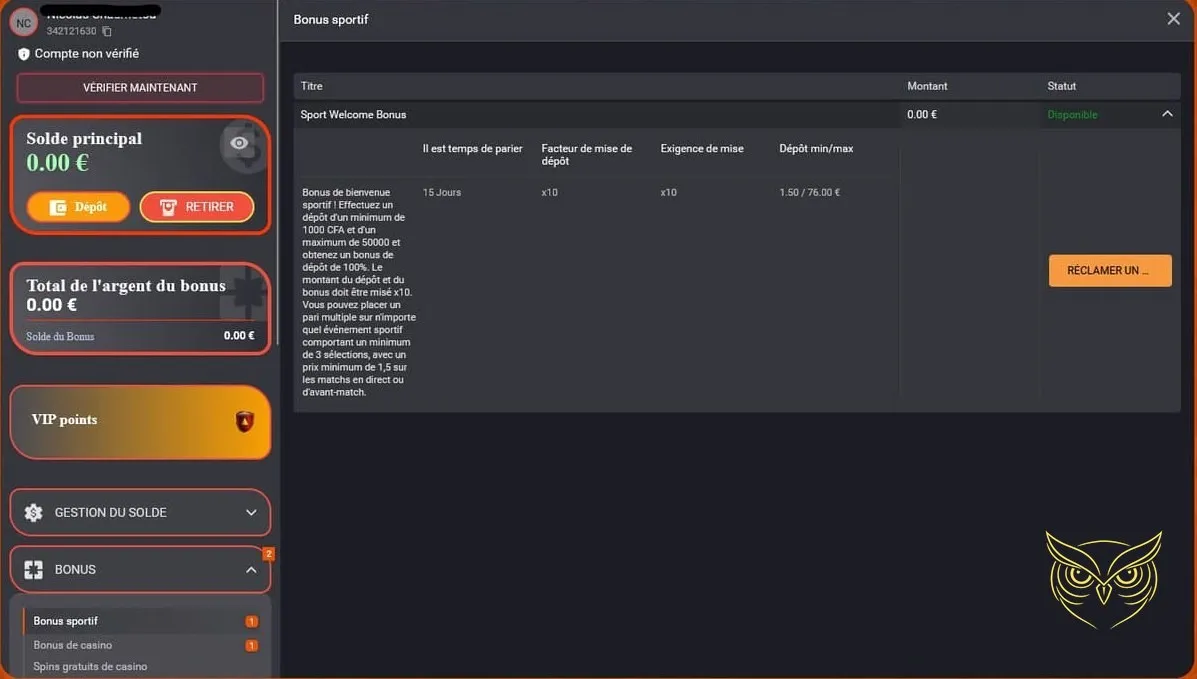
Task: Select Bonus sportif menu item
Action: 66,621
